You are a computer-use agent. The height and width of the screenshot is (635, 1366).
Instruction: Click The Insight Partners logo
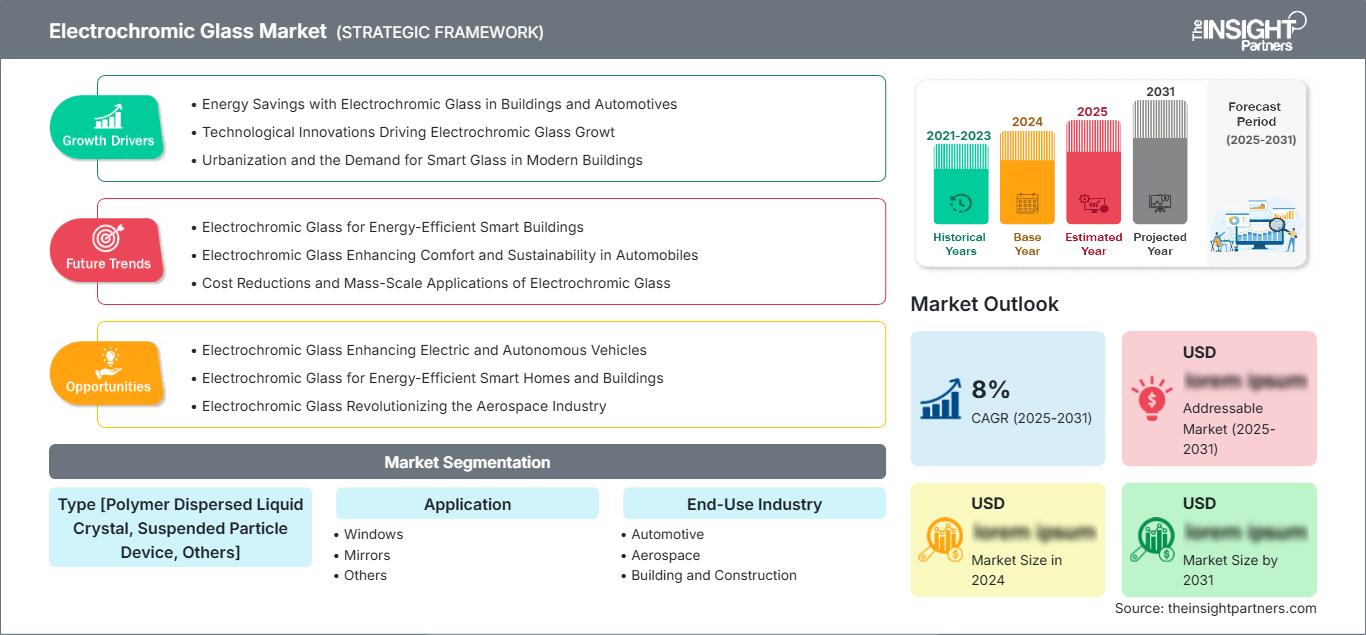[1248, 30]
